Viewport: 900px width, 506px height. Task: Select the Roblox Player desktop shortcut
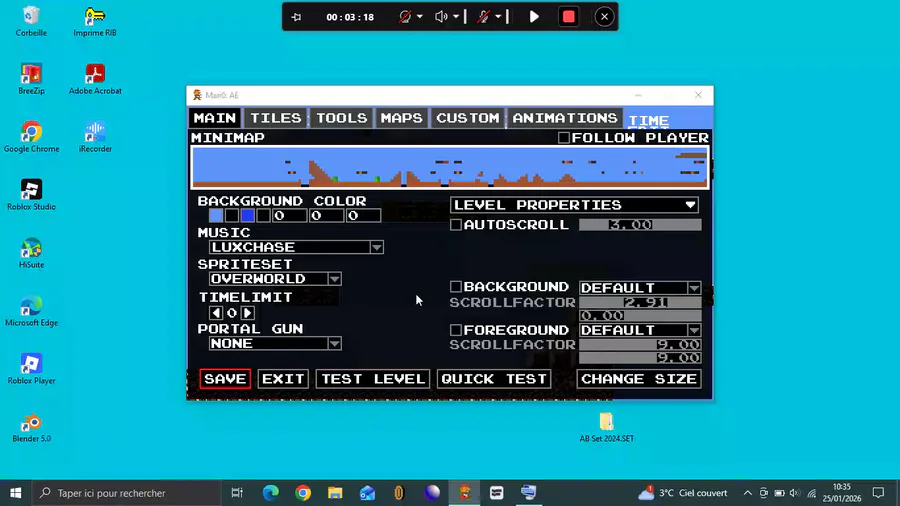[x=31, y=369]
